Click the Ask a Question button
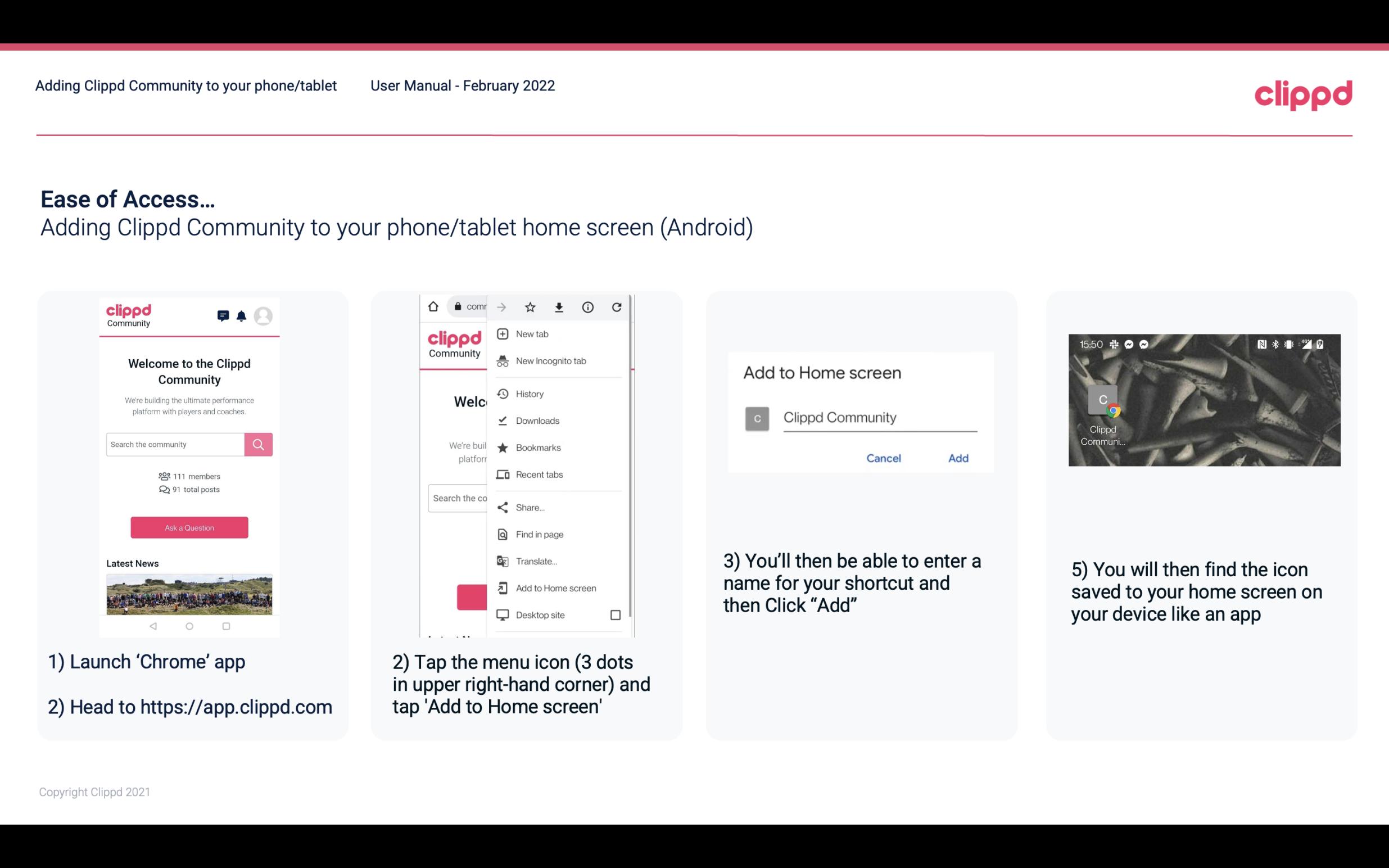This screenshot has height=868, width=1389. tap(189, 527)
